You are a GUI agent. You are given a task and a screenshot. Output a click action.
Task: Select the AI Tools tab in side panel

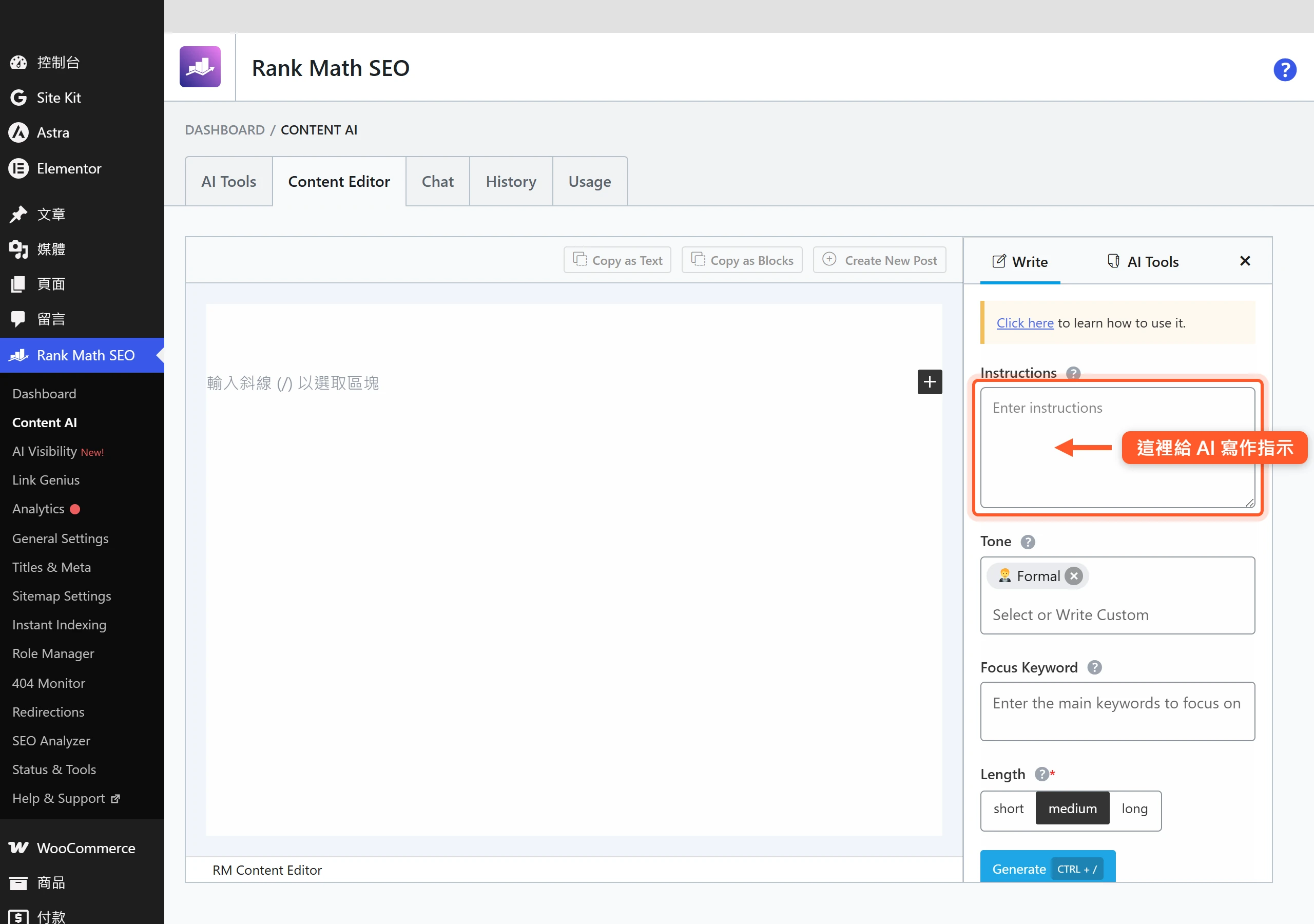point(1143,262)
